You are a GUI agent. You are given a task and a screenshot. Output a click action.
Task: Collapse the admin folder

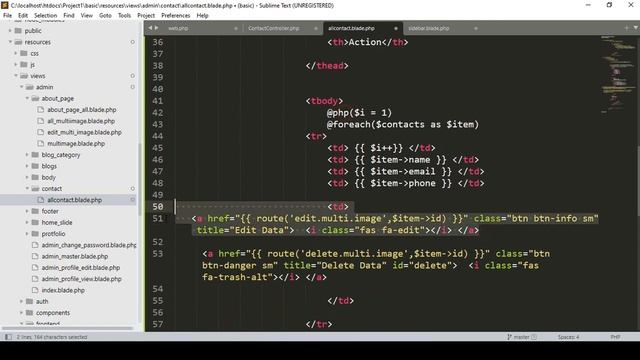click(22, 87)
